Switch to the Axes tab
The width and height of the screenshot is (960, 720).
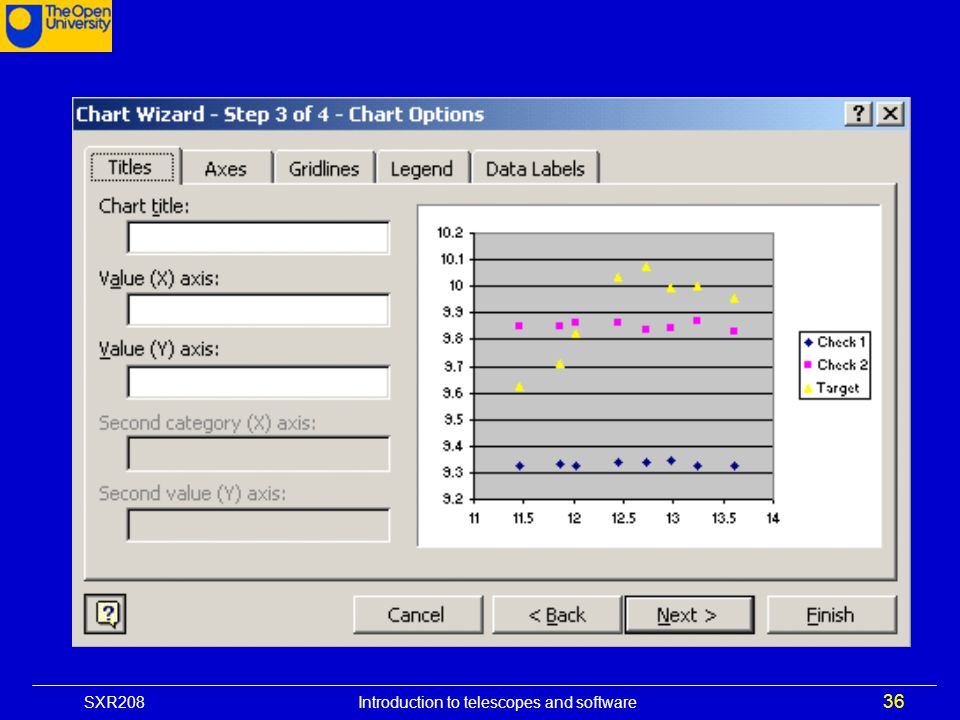(226, 169)
